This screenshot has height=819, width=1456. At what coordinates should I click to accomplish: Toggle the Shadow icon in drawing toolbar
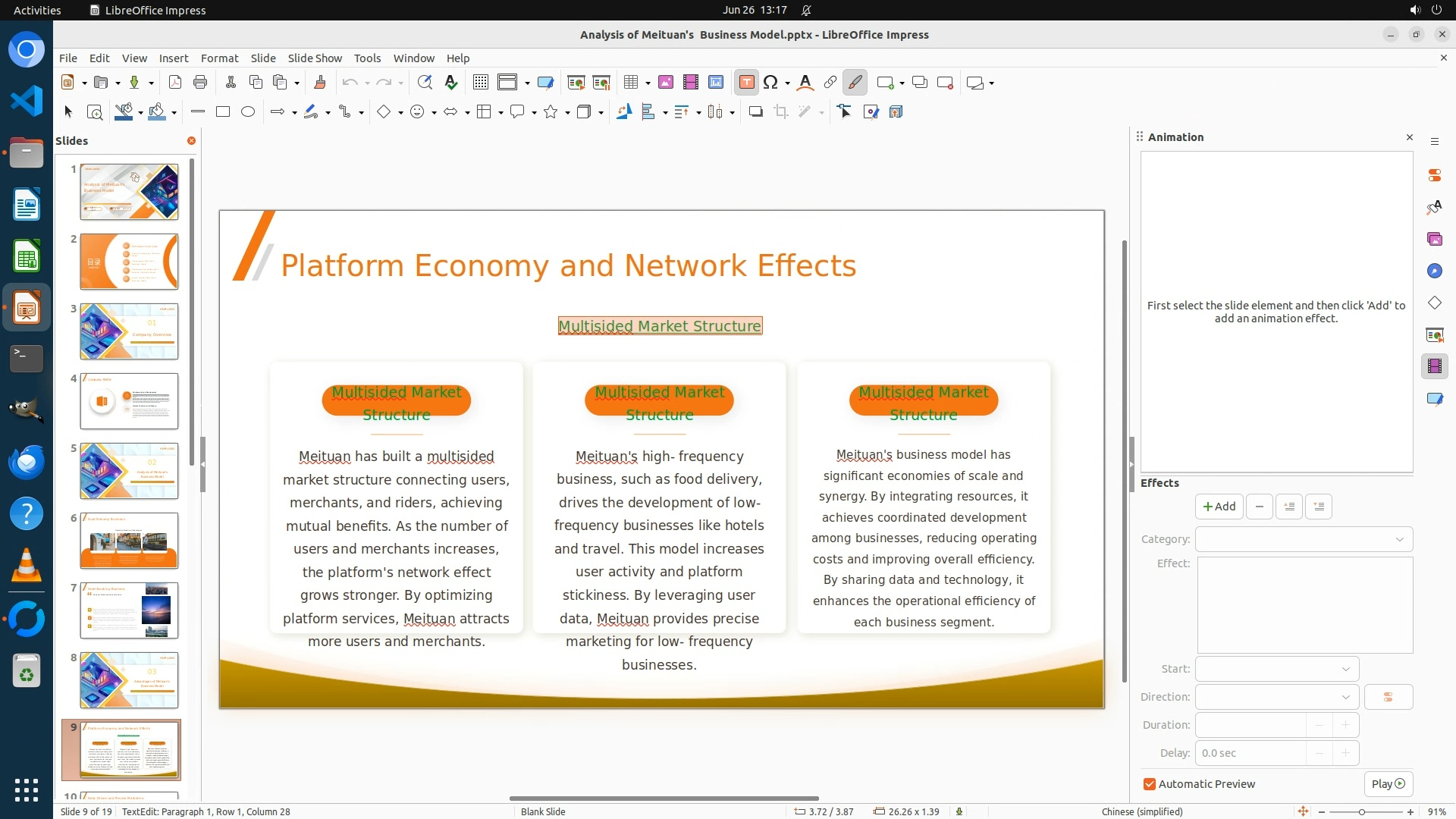point(755,112)
